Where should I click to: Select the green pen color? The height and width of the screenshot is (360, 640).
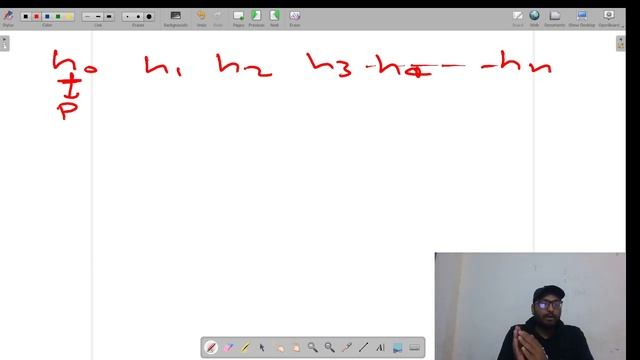(58, 17)
